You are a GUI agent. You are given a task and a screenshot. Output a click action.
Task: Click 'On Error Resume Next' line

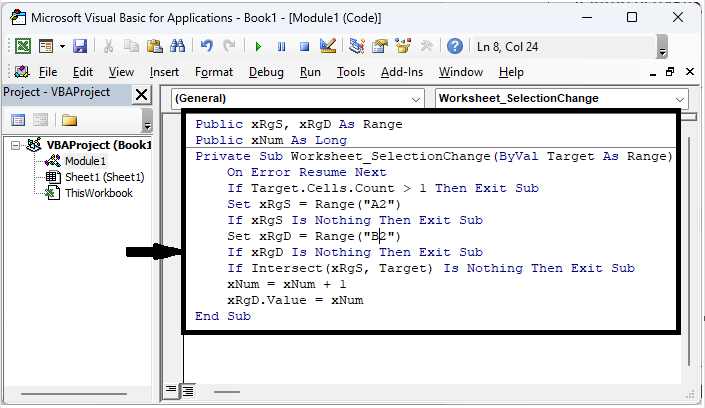(x=306, y=172)
